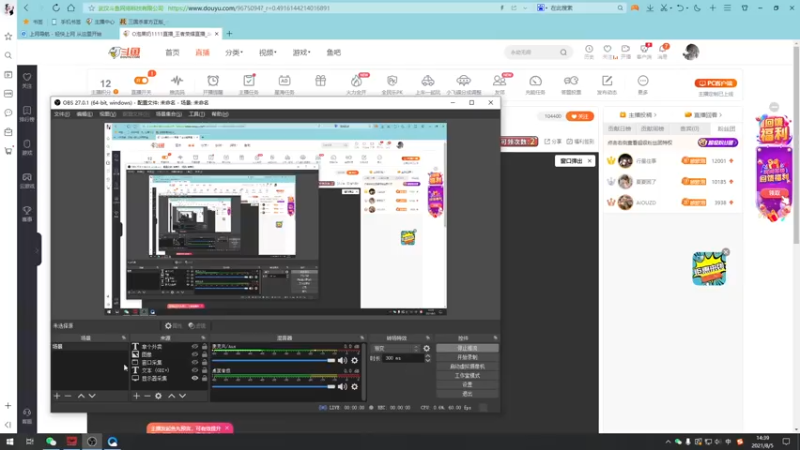Open the gauge task icon in Douyu toolbar
This screenshot has width=800, height=450.
tap(535, 81)
